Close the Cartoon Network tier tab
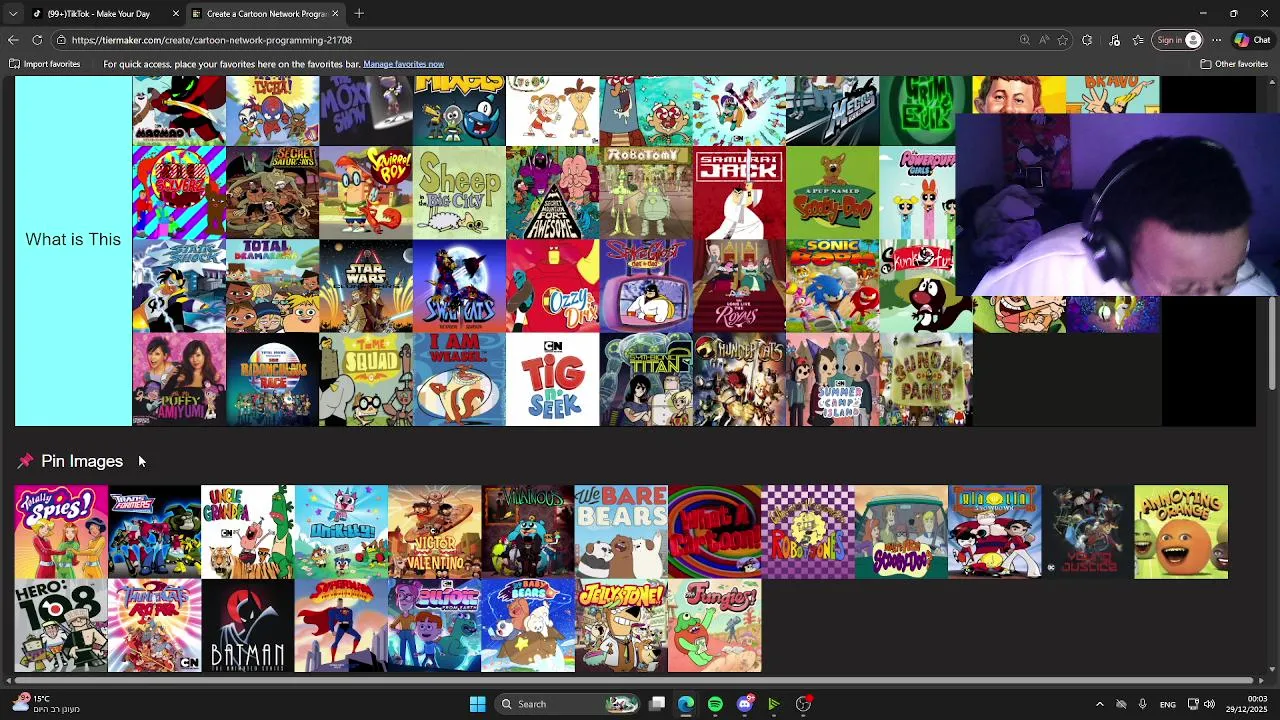Image resolution: width=1280 pixels, height=720 pixels. (x=335, y=14)
